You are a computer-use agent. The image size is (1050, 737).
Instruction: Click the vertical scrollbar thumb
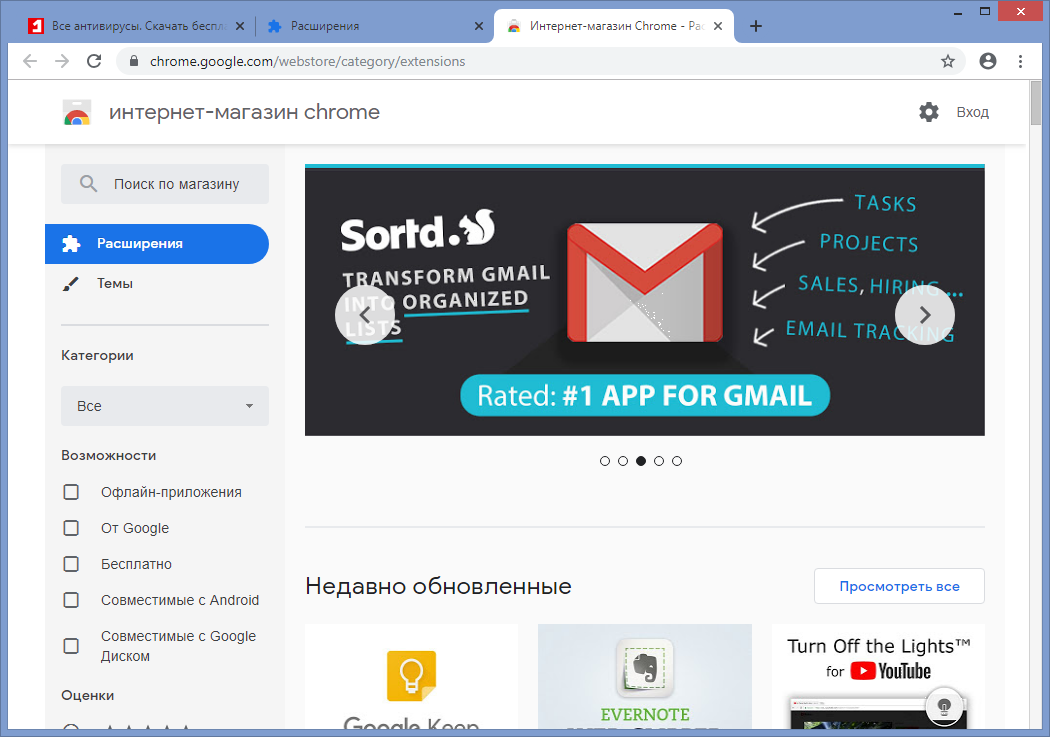point(1037,102)
